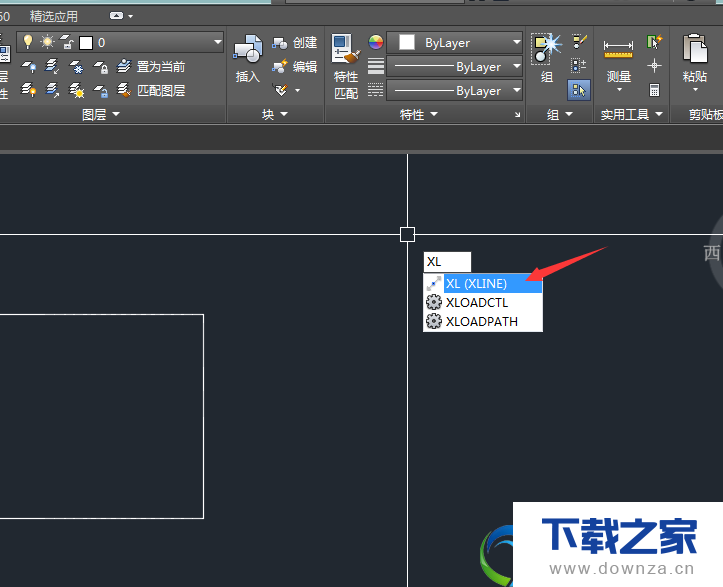
Task: Click the Layer Freeze snowflake icon
Action: click(76, 67)
